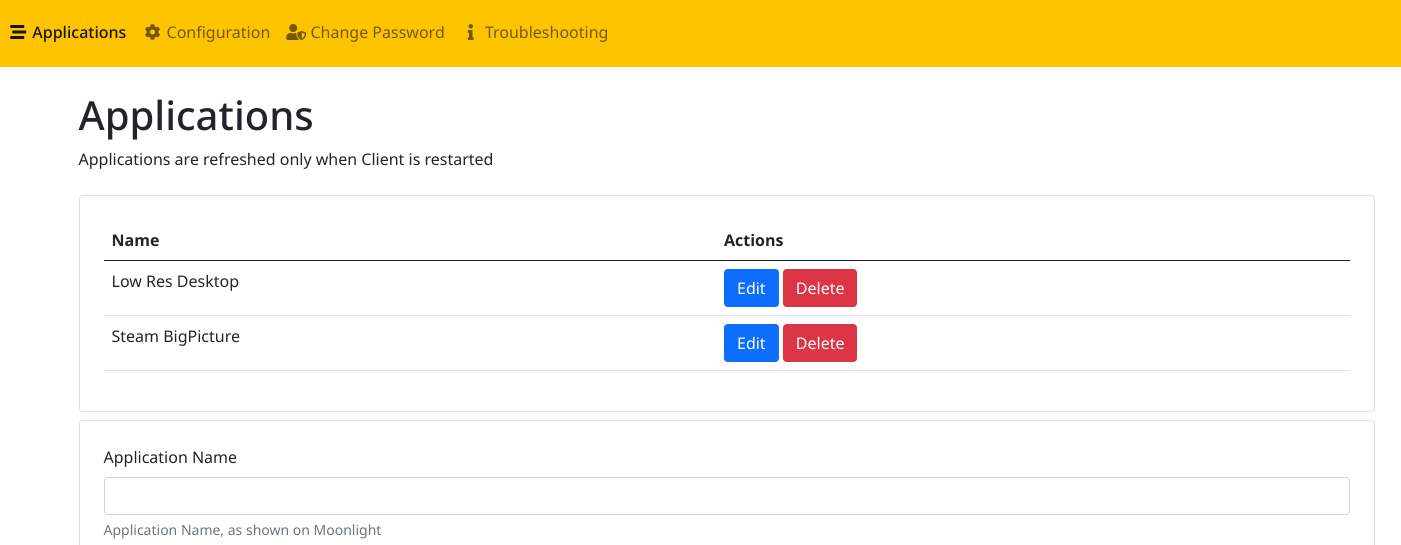Viewport: 1401px width, 545px height.
Task: Click the Troubleshooting info icon
Action: [470, 33]
